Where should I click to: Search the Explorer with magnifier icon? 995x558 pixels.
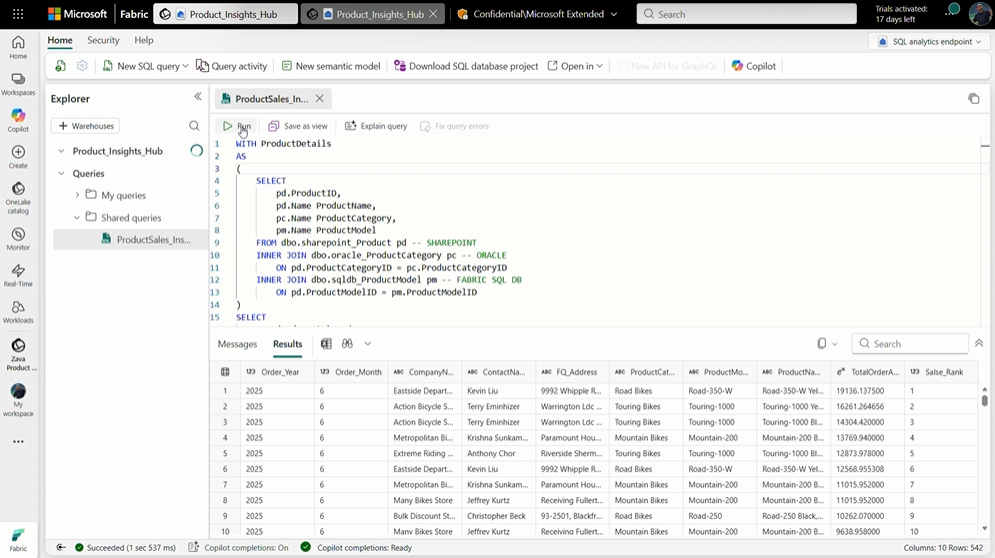(194, 126)
